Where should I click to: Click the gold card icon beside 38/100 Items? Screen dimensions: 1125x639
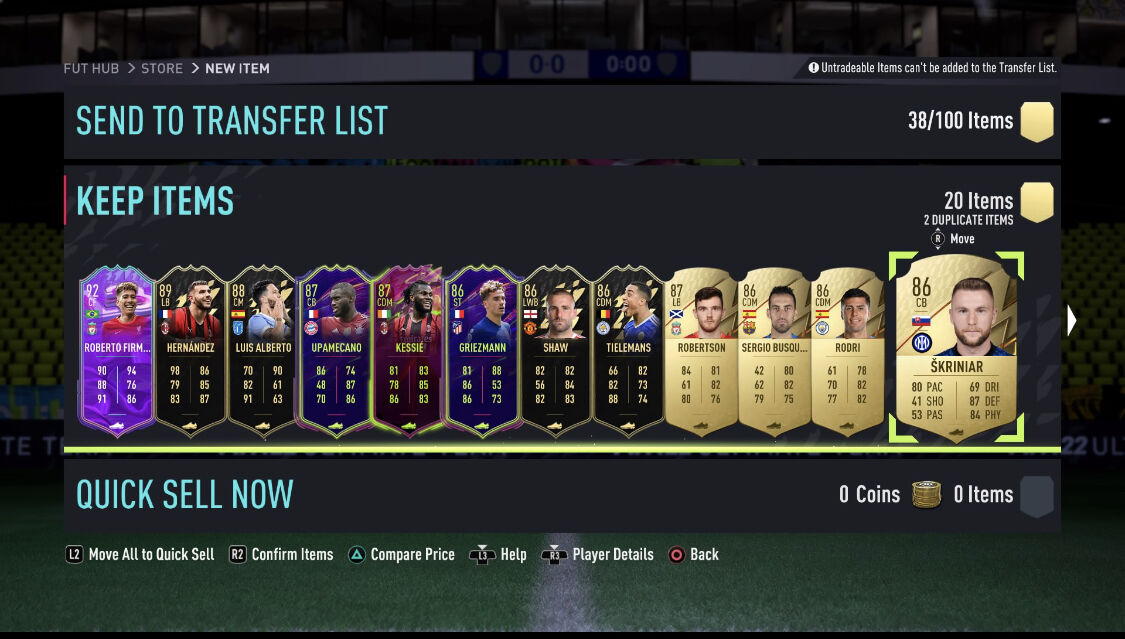[1037, 121]
